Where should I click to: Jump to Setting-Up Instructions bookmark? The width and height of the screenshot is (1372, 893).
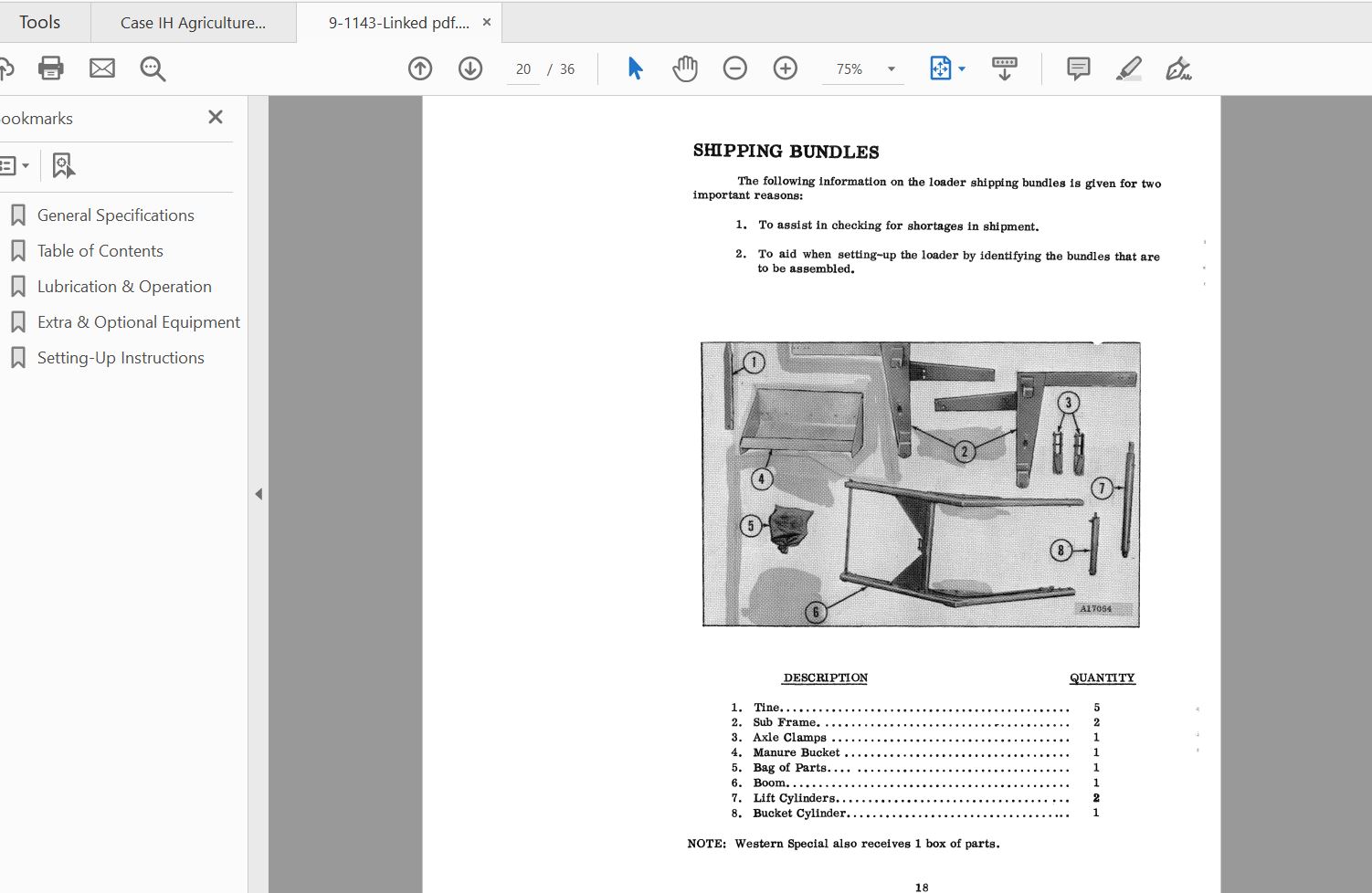tap(120, 357)
